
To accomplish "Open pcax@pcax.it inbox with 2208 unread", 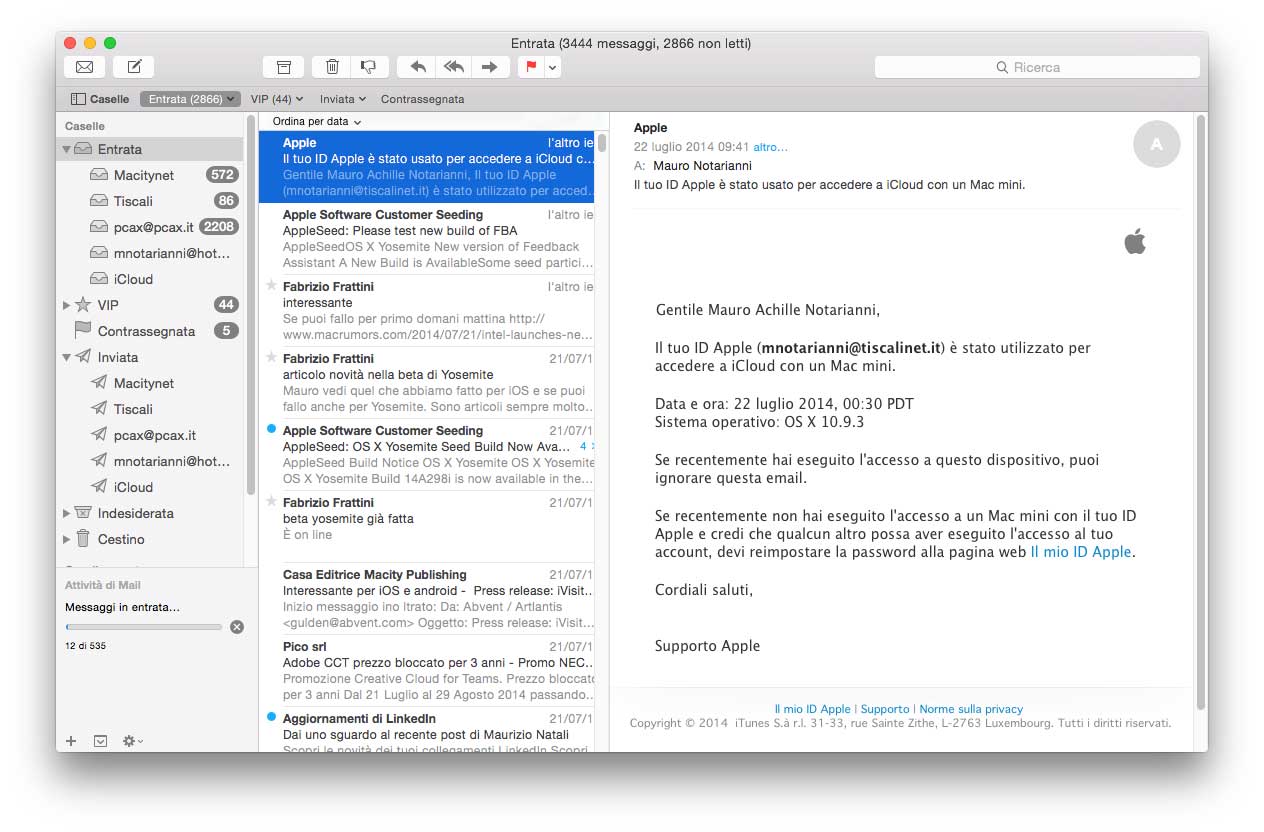I will click(x=150, y=227).
